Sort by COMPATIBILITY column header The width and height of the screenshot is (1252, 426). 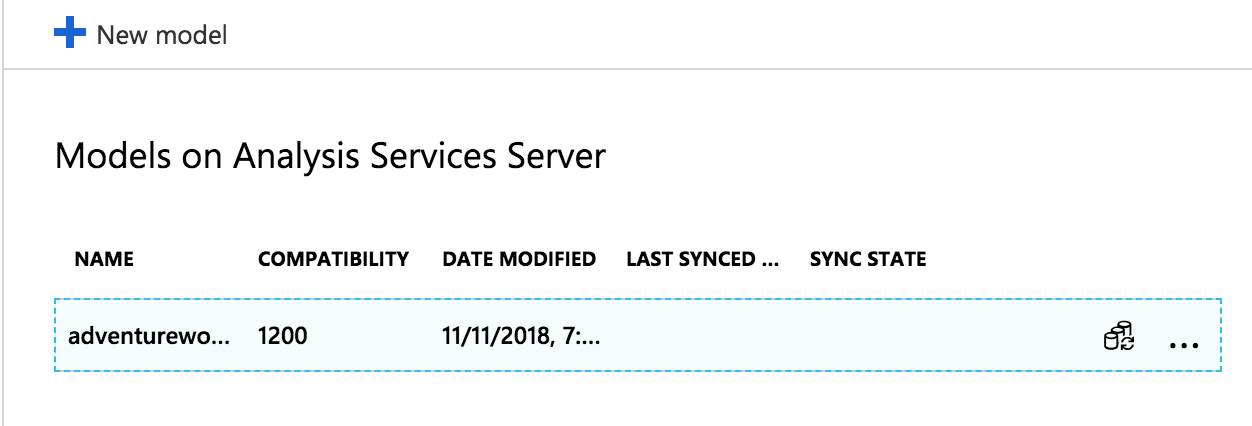click(x=333, y=260)
